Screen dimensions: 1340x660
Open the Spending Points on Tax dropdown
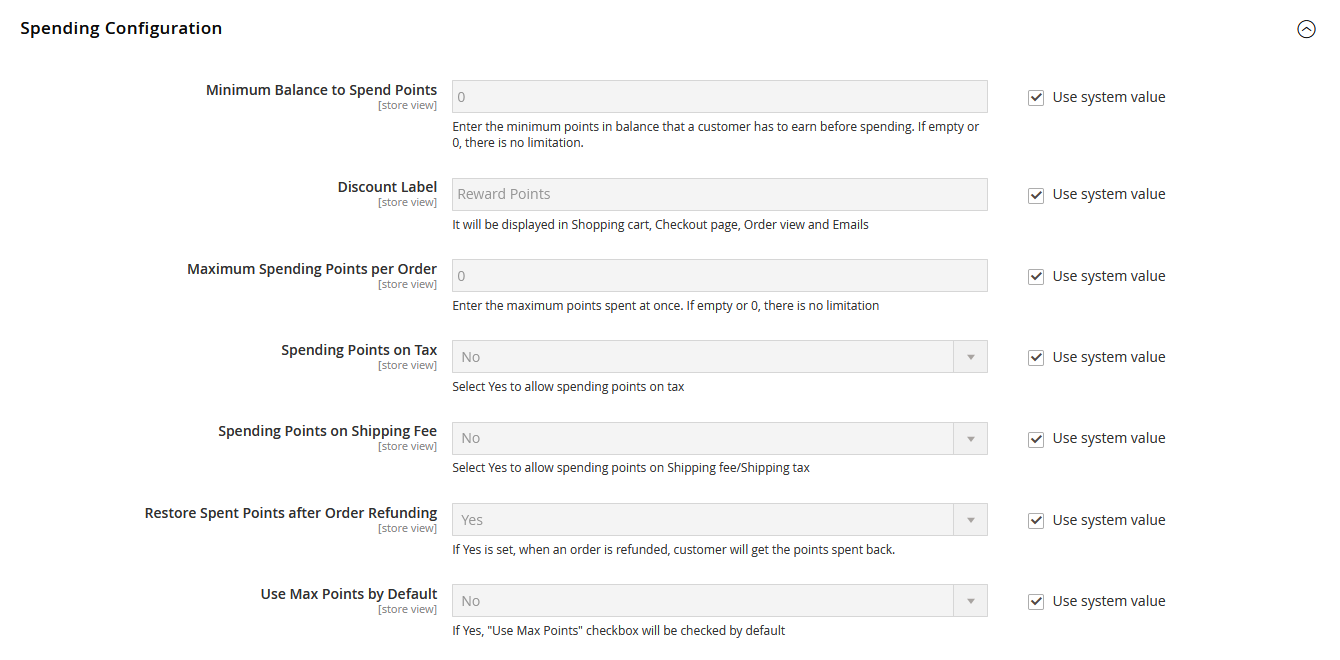(719, 357)
